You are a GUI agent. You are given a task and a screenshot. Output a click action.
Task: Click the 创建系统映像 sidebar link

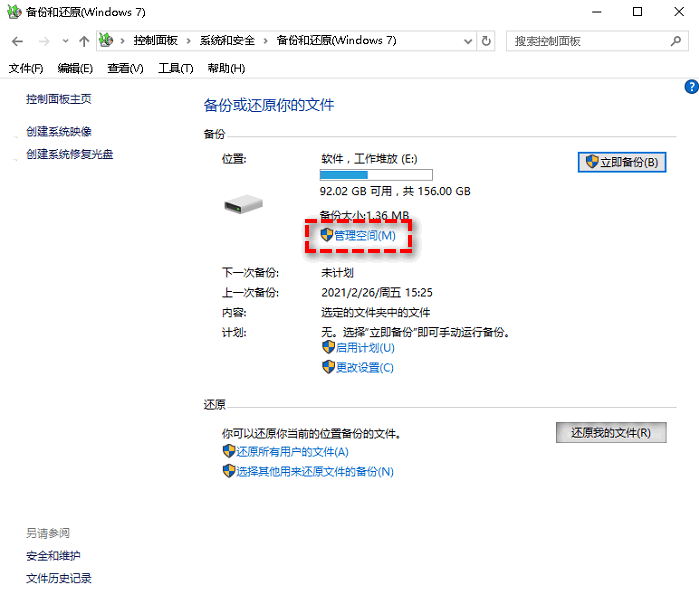[59, 132]
